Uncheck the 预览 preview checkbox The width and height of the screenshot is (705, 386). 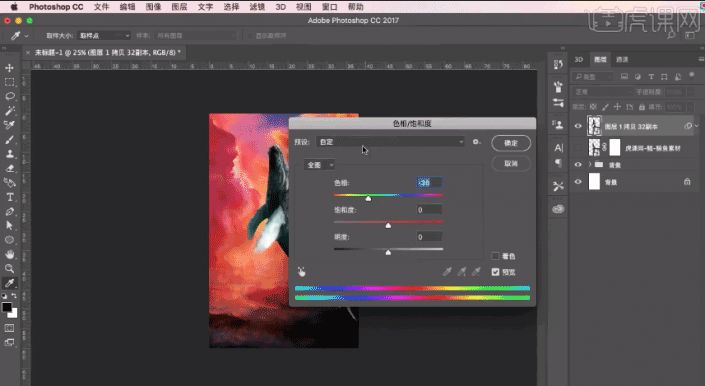click(495, 272)
